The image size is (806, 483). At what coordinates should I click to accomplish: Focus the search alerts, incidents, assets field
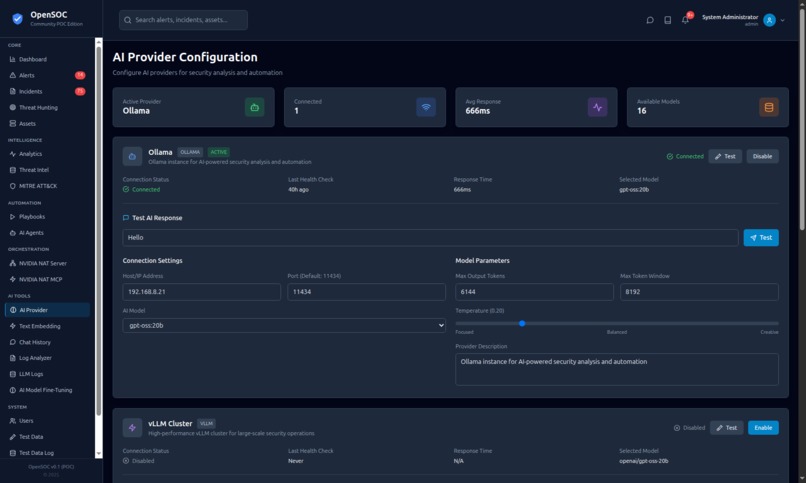point(183,20)
